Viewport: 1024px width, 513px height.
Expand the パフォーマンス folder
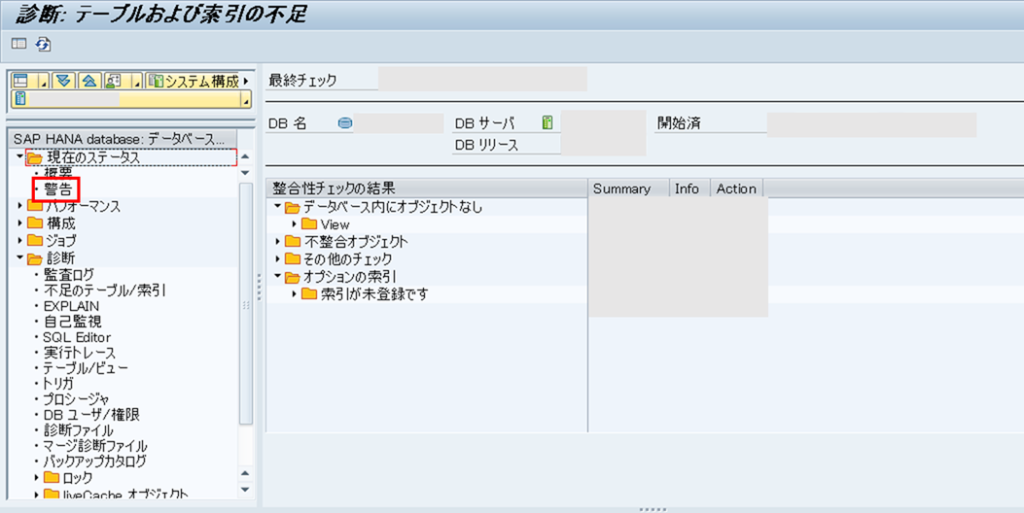pos(20,206)
